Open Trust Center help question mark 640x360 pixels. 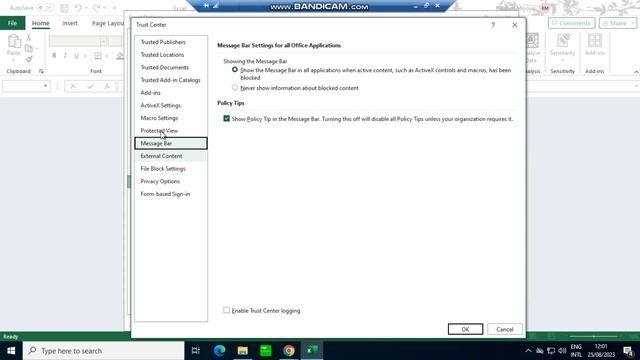(x=493, y=25)
